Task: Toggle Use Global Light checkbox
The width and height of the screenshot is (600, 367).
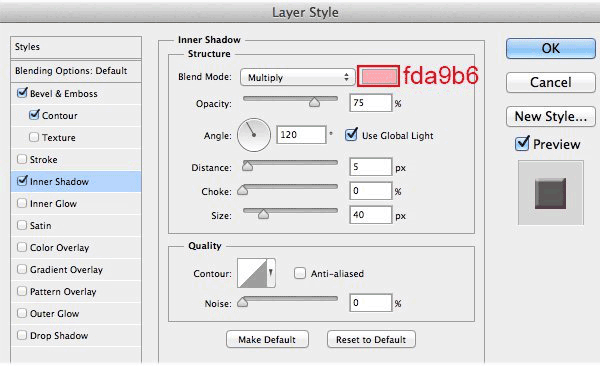Action: pos(351,135)
